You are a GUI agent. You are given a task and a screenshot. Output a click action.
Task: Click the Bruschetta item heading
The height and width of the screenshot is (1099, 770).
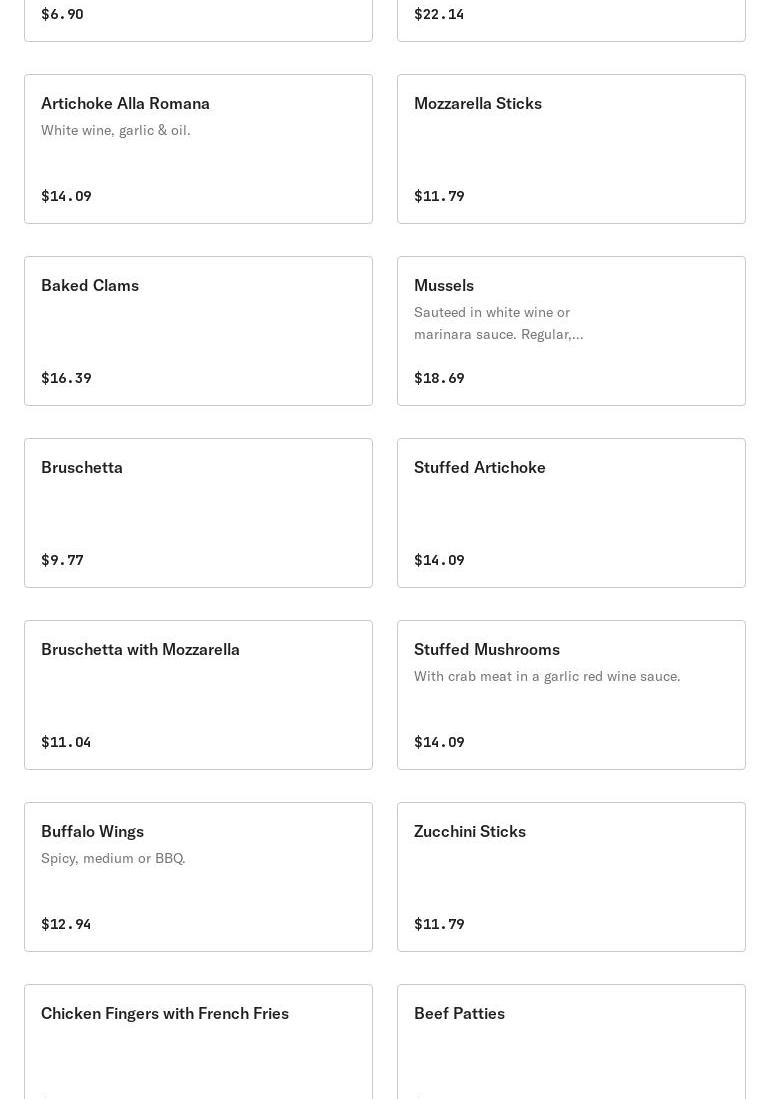pyautogui.click(x=82, y=468)
